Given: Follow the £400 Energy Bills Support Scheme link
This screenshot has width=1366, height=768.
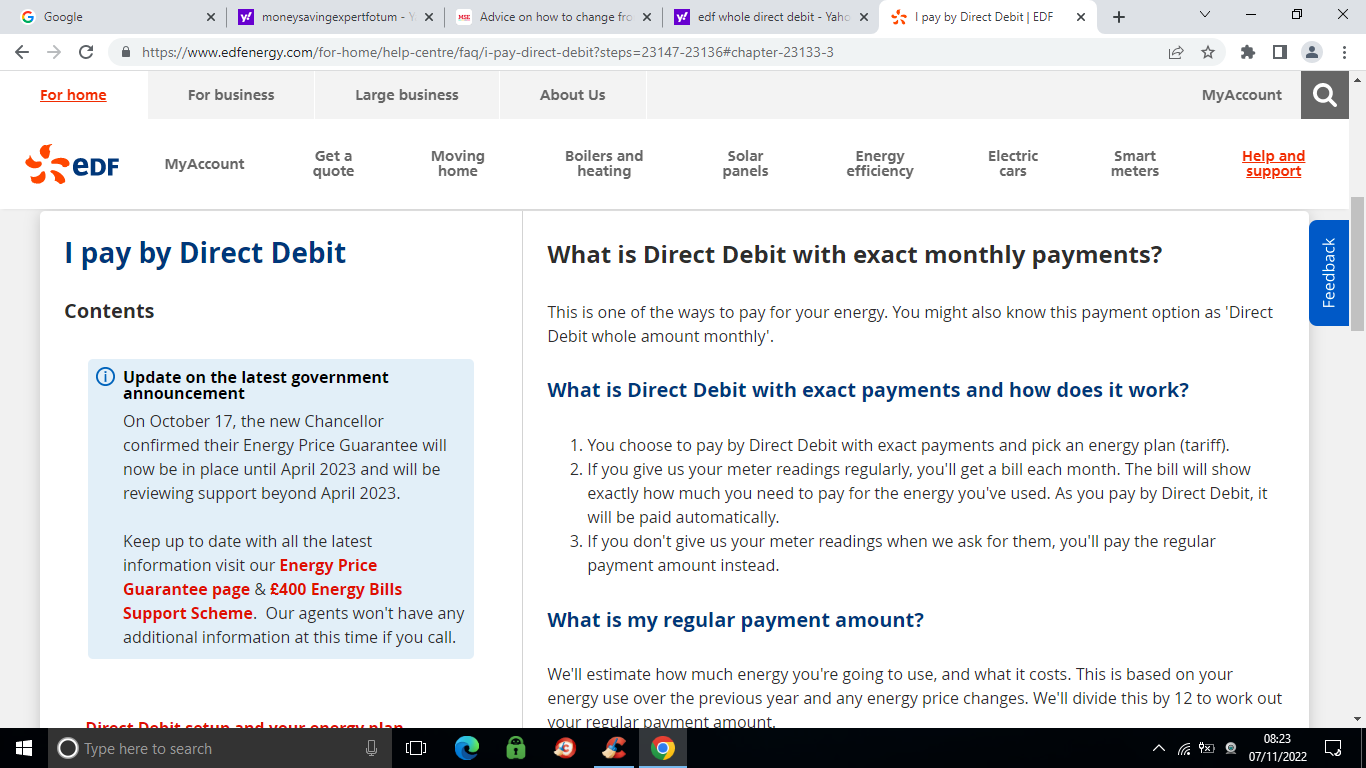Looking at the screenshot, I should click(x=262, y=601).
